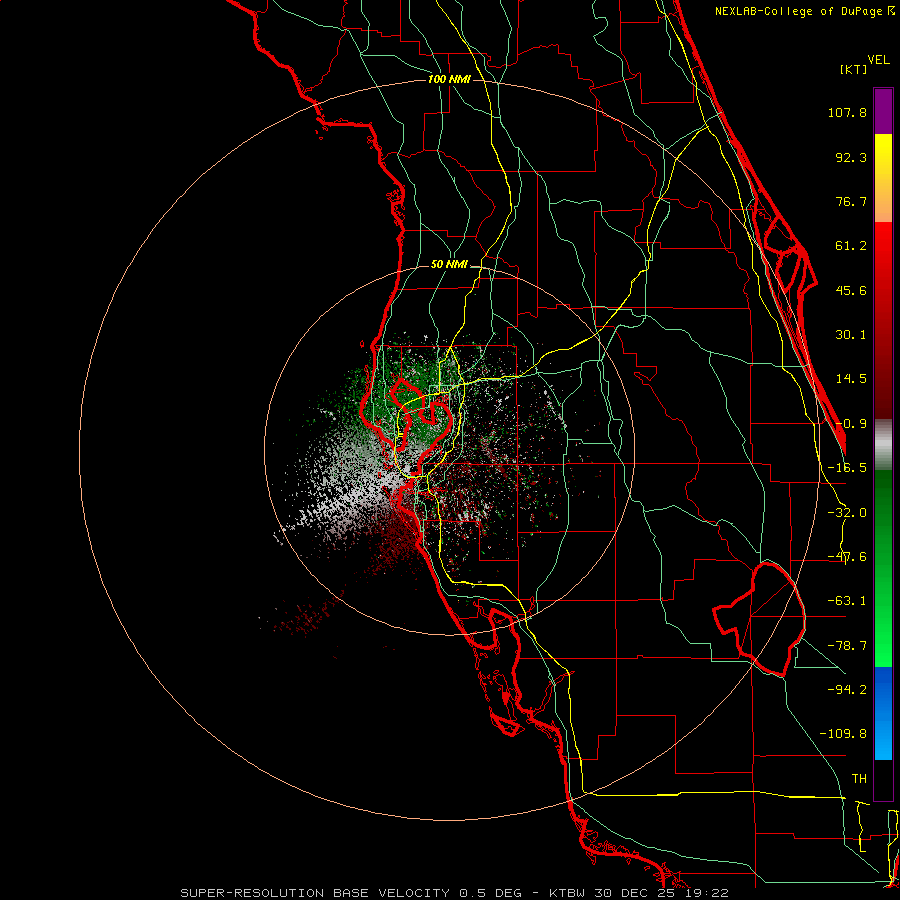Click the yellow segment of velocity color bar

(x=883, y=178)
